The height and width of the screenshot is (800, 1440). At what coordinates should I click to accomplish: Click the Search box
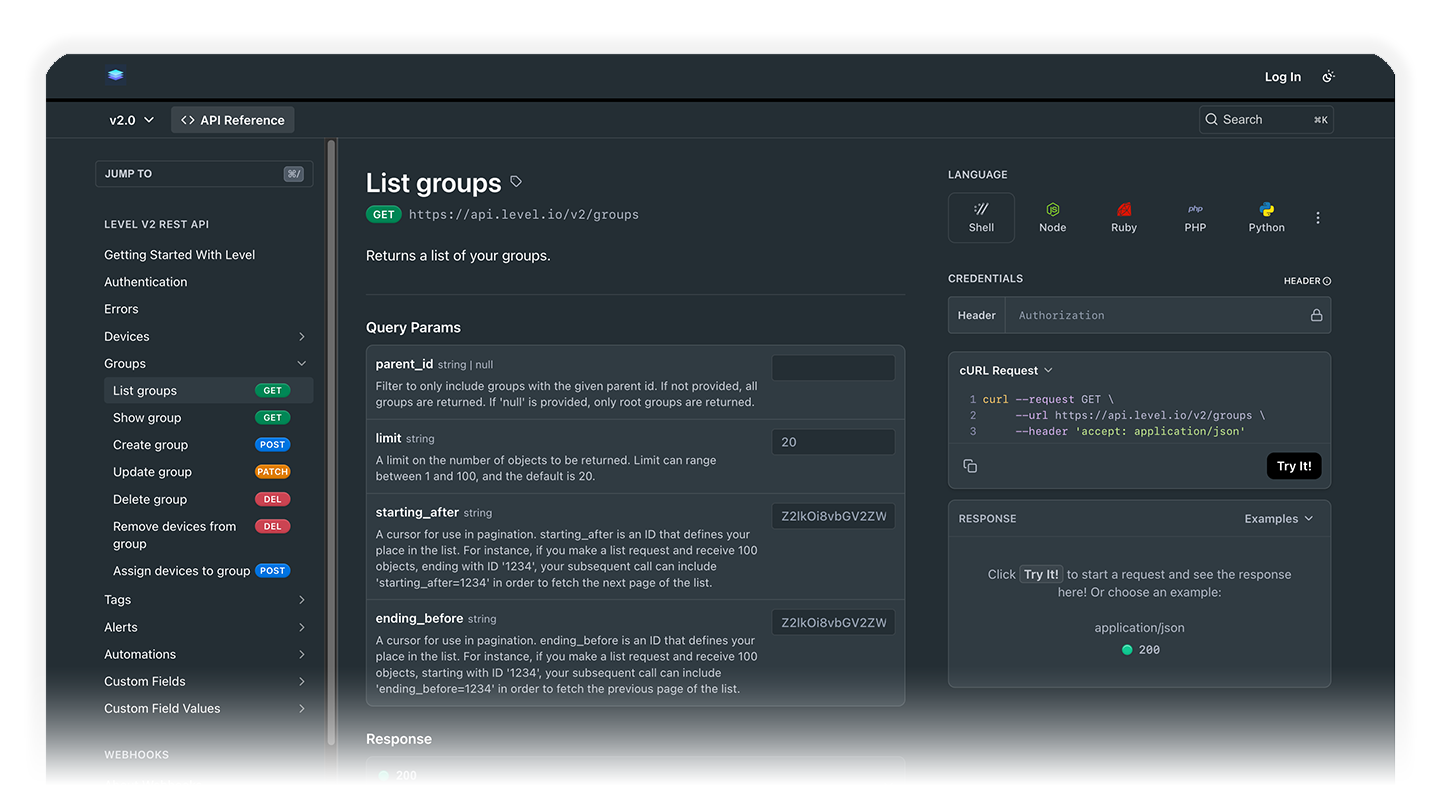point(1266,120)
